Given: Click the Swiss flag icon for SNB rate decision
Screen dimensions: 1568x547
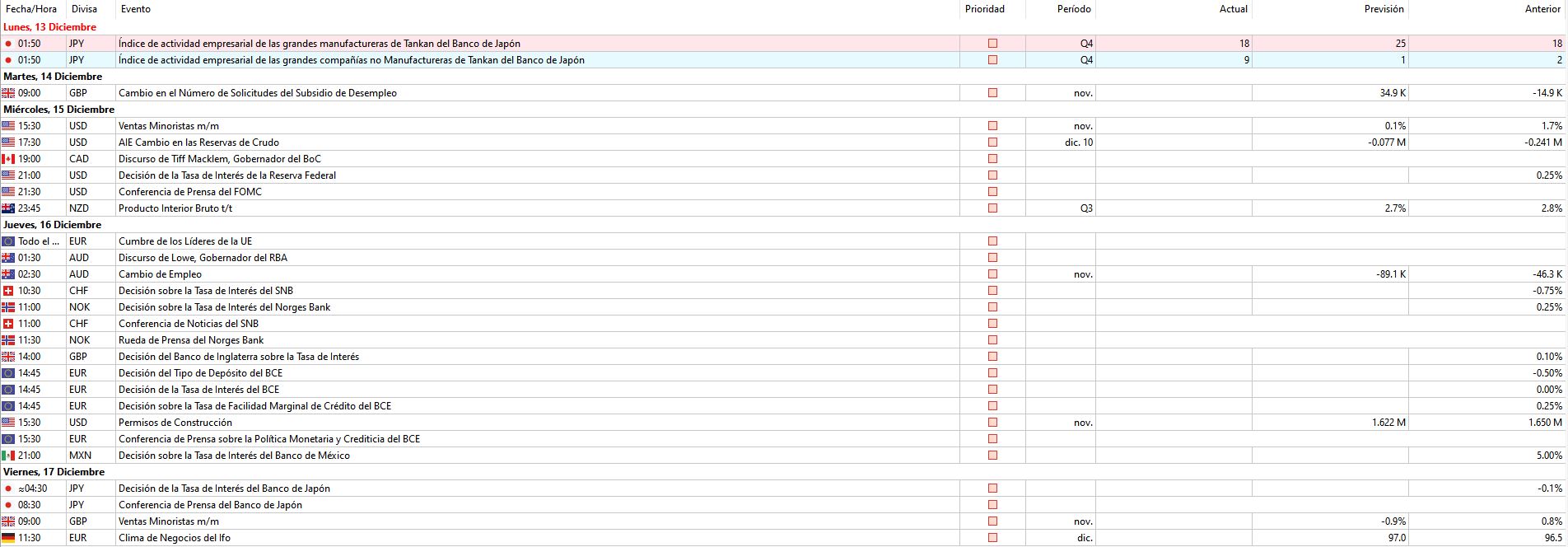Looking at the screenshot, I should click(8, 291).
